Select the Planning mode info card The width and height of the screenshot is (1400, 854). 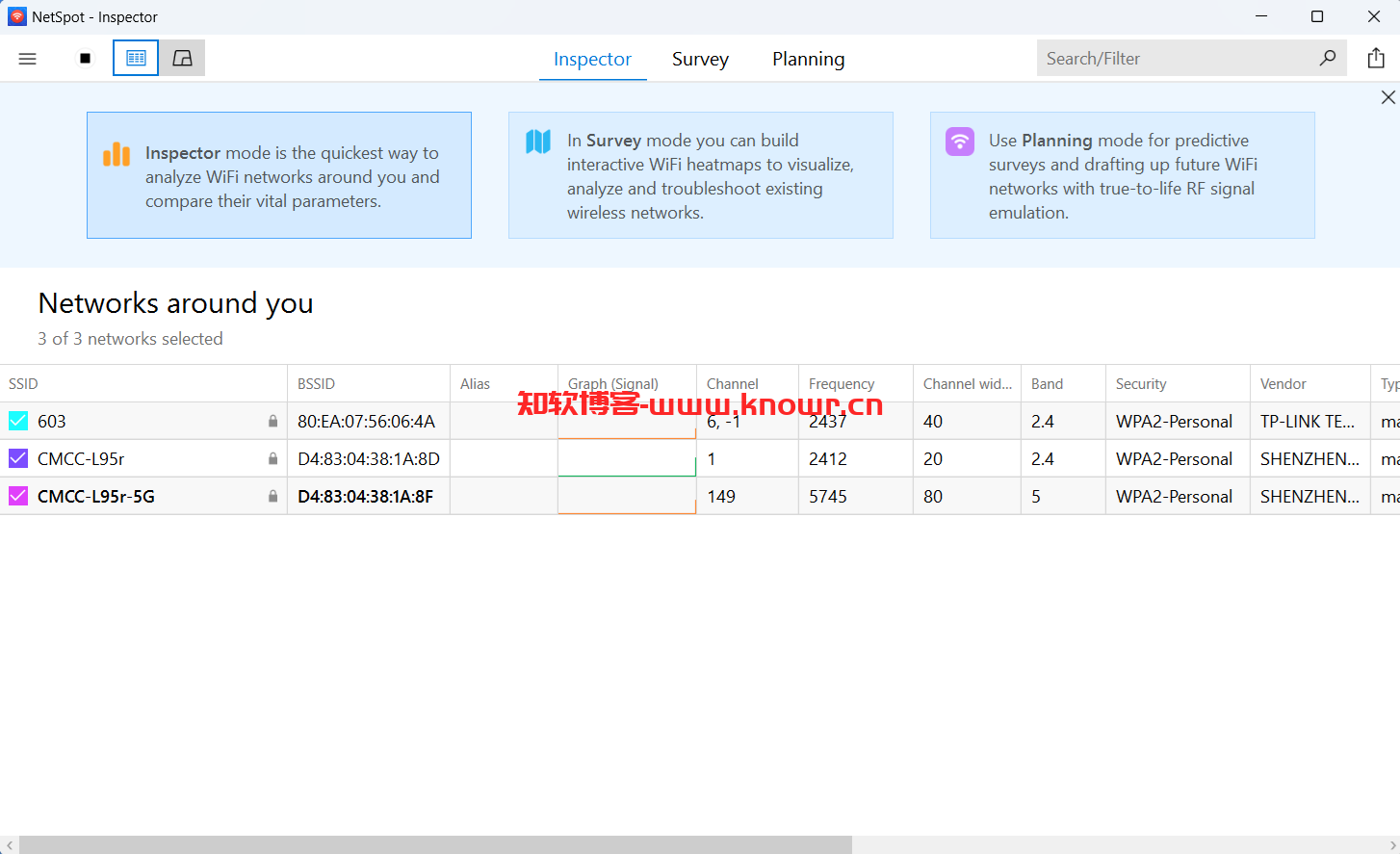(x=1123, y=175)
